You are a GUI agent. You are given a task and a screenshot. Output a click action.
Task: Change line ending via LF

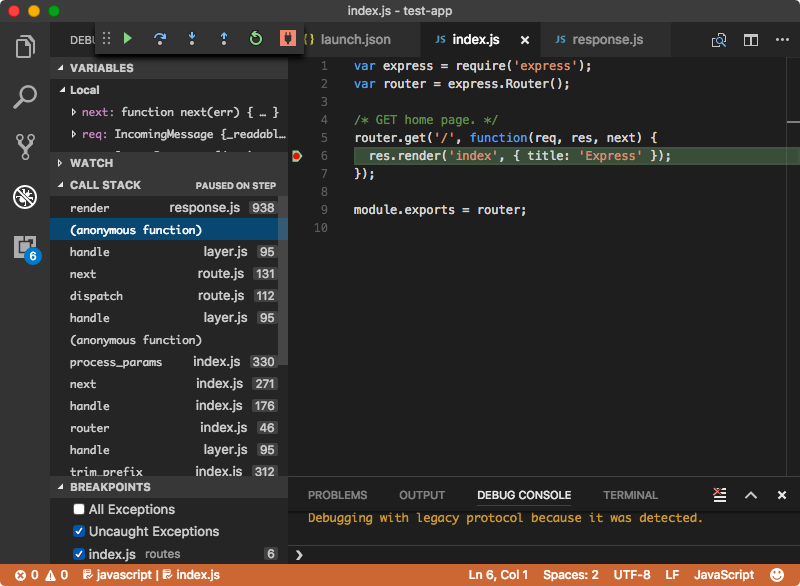672,575
